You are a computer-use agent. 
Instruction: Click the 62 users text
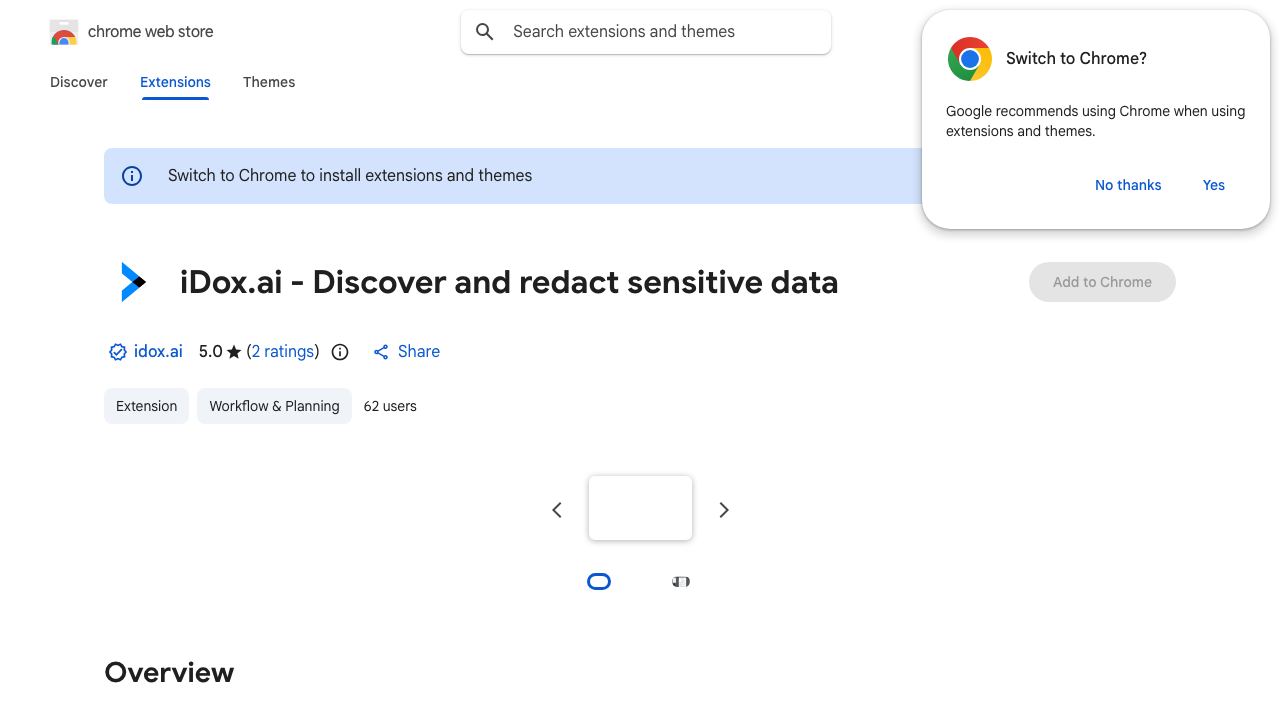coord(390,406)
